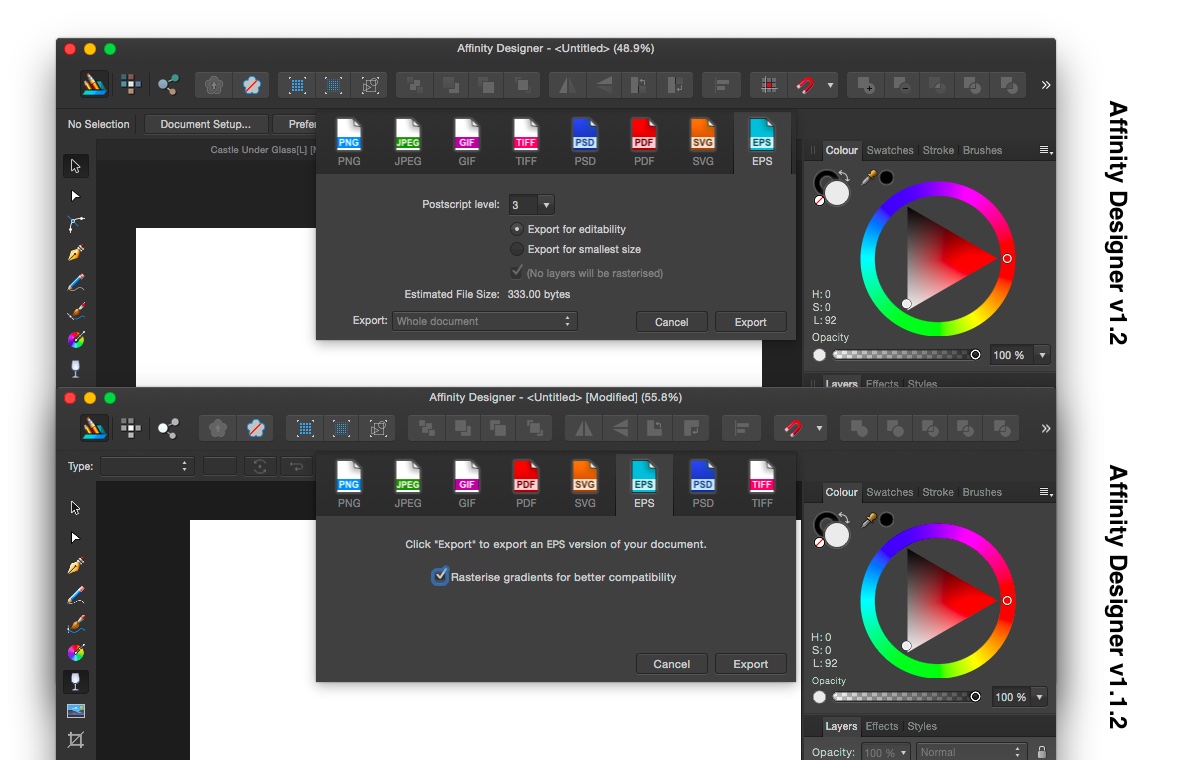Click Document Setup button in top window
This screenshot has width=1180, height=760.
[x=205, y=124]
